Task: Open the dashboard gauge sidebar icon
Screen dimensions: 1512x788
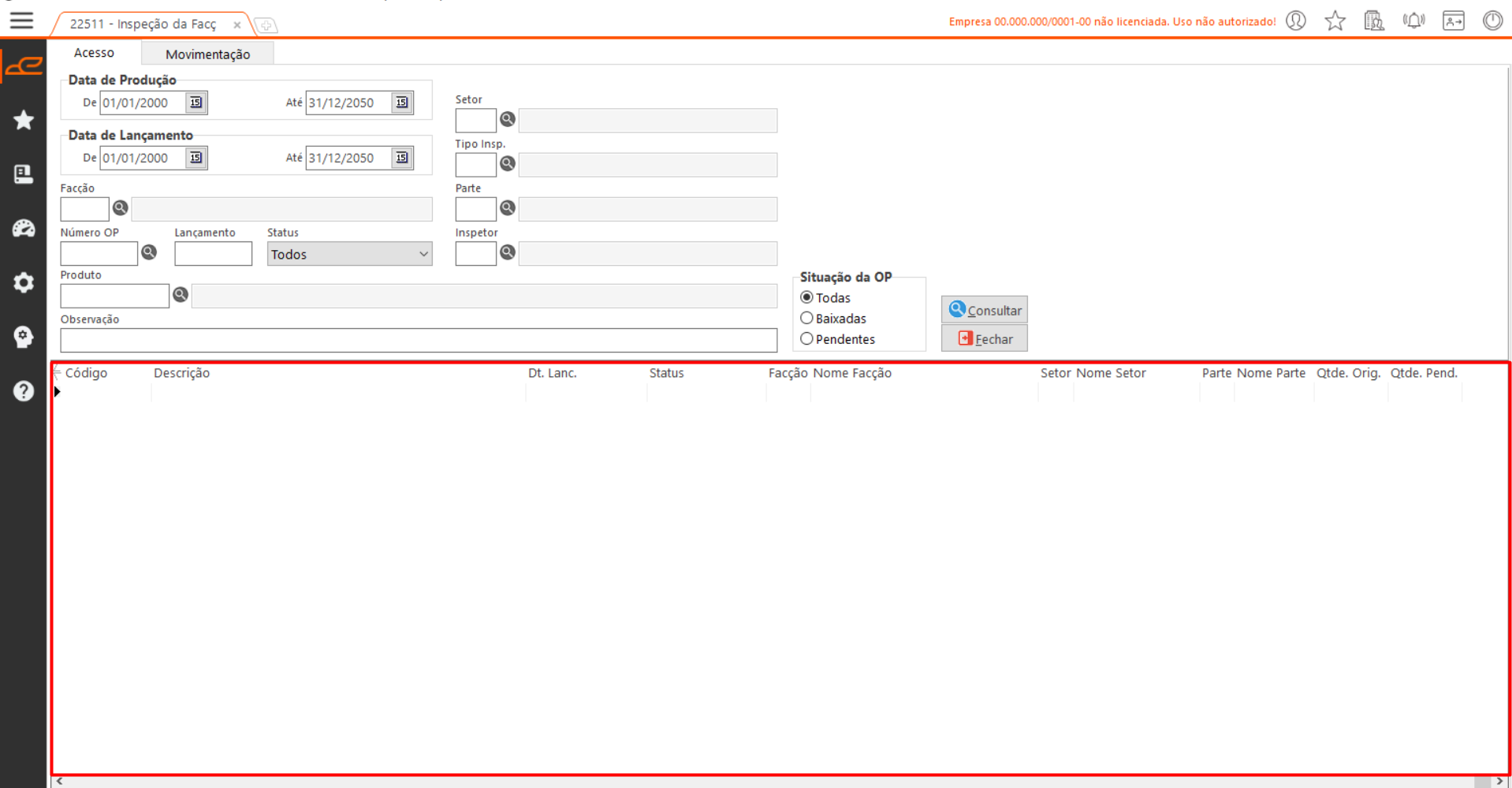Action: tap(24, 229)
